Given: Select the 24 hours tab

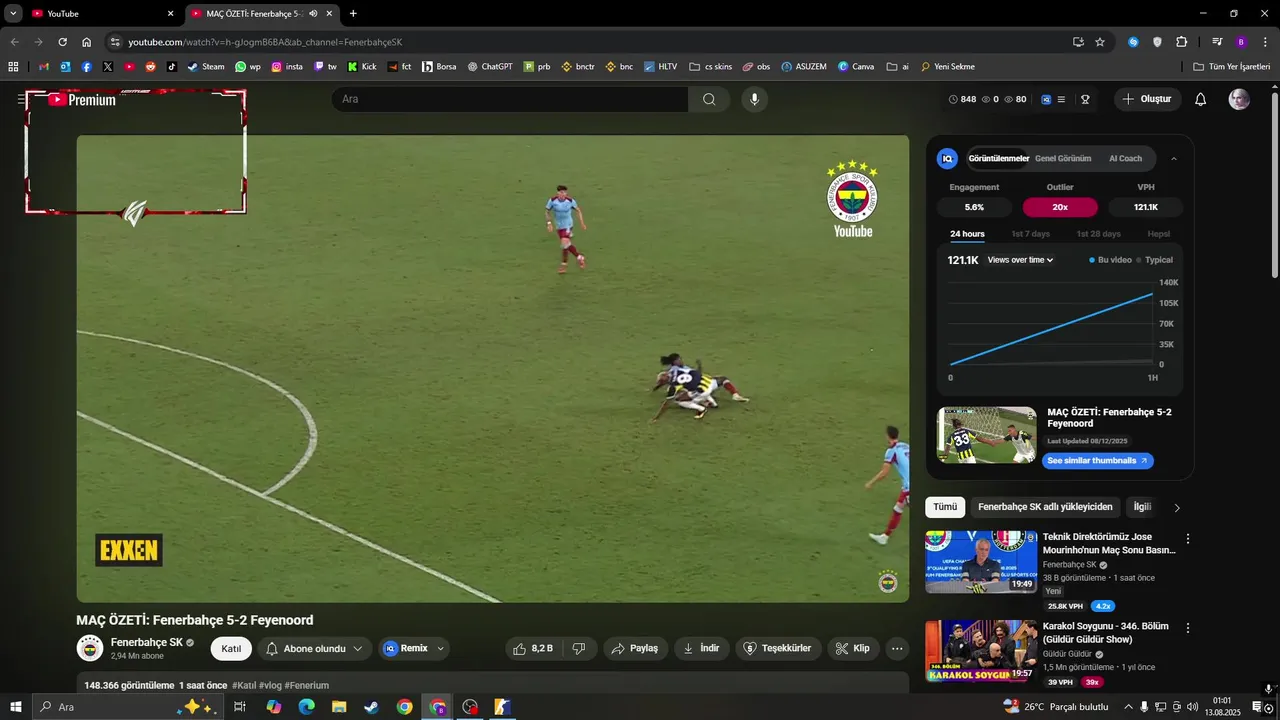Looking at the screenshot, I should click(967, 234).
